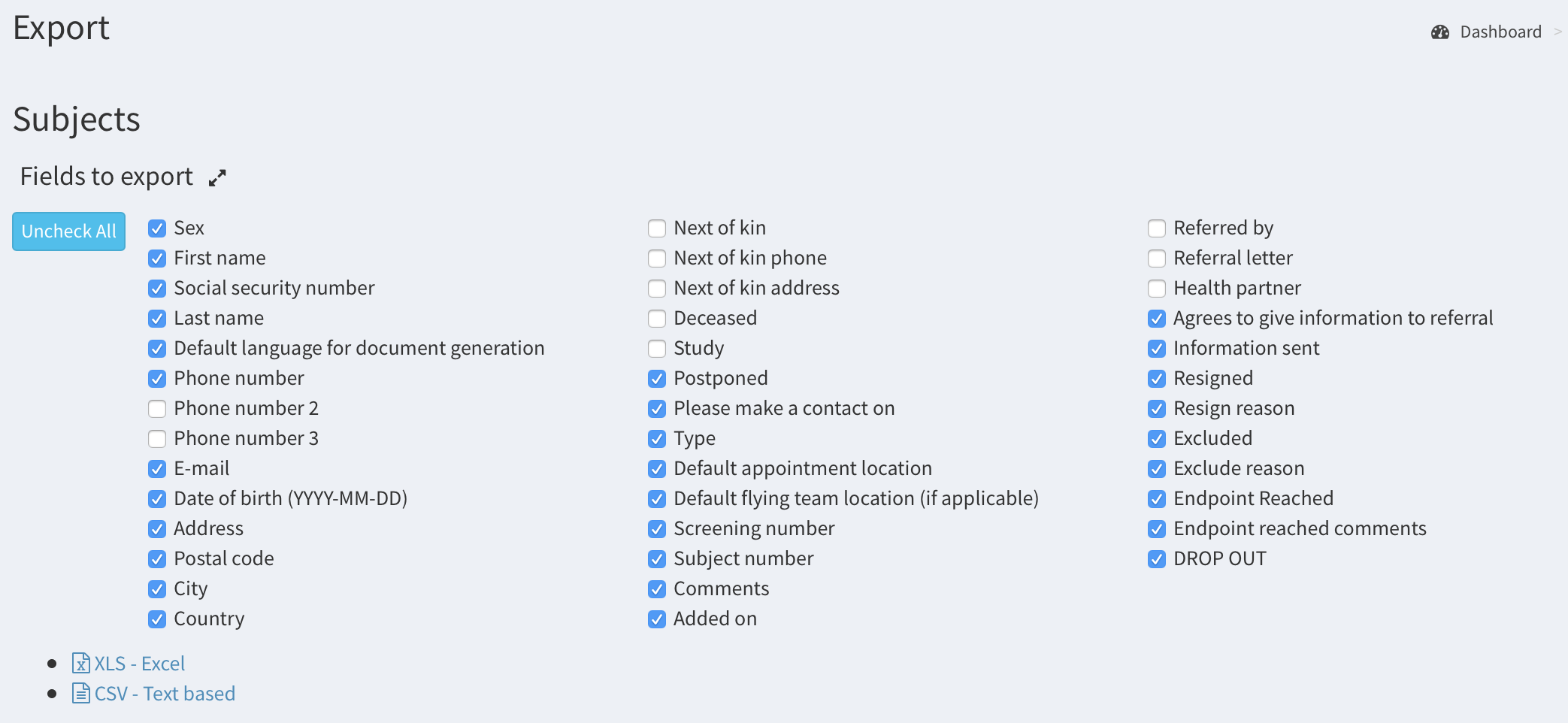Disable the Endpoint Reached checkbox
Image resolution: width=1568 pixels, height=723 pixels.
[1157, 499]
